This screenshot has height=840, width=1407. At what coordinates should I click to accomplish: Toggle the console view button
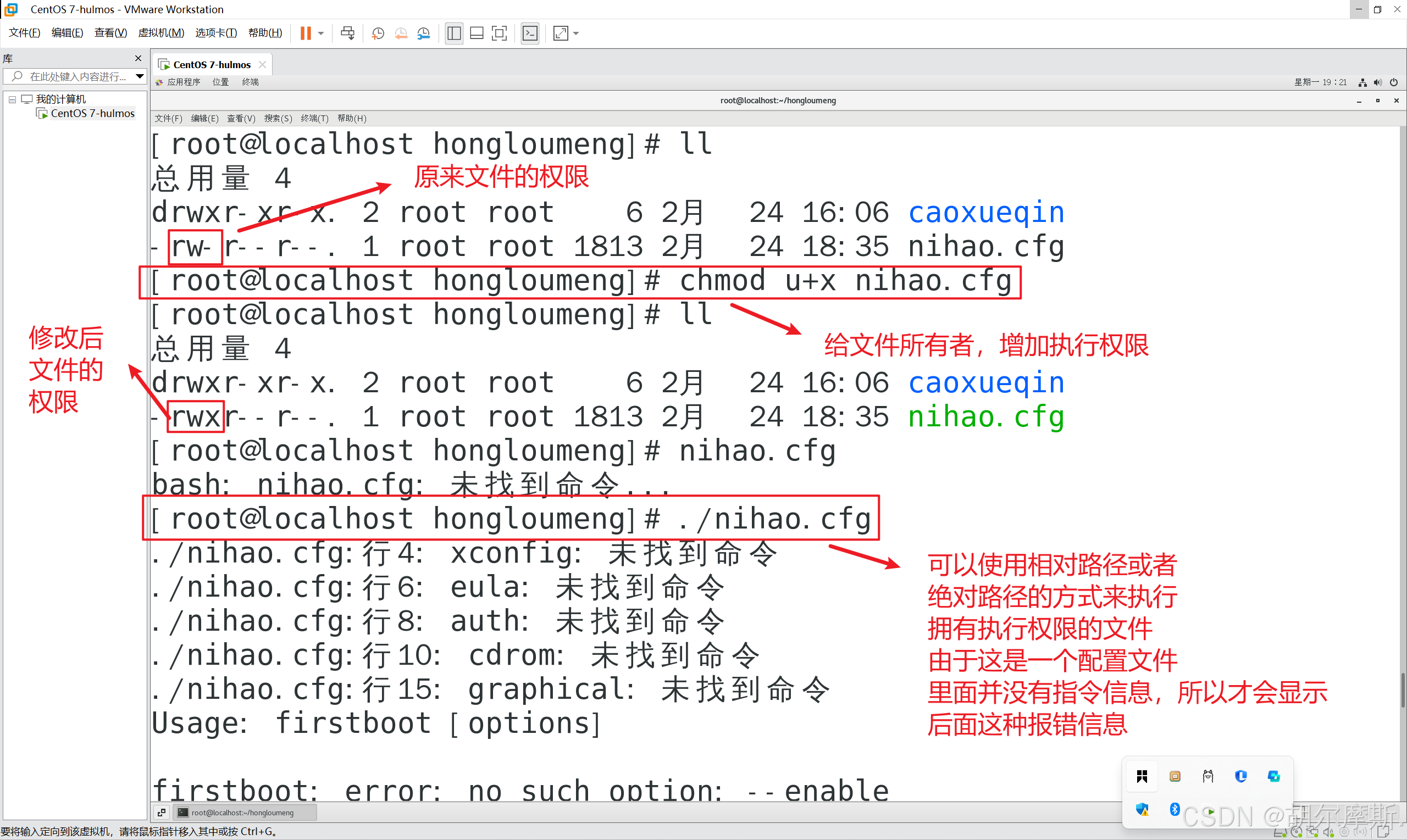click(530, 33)
